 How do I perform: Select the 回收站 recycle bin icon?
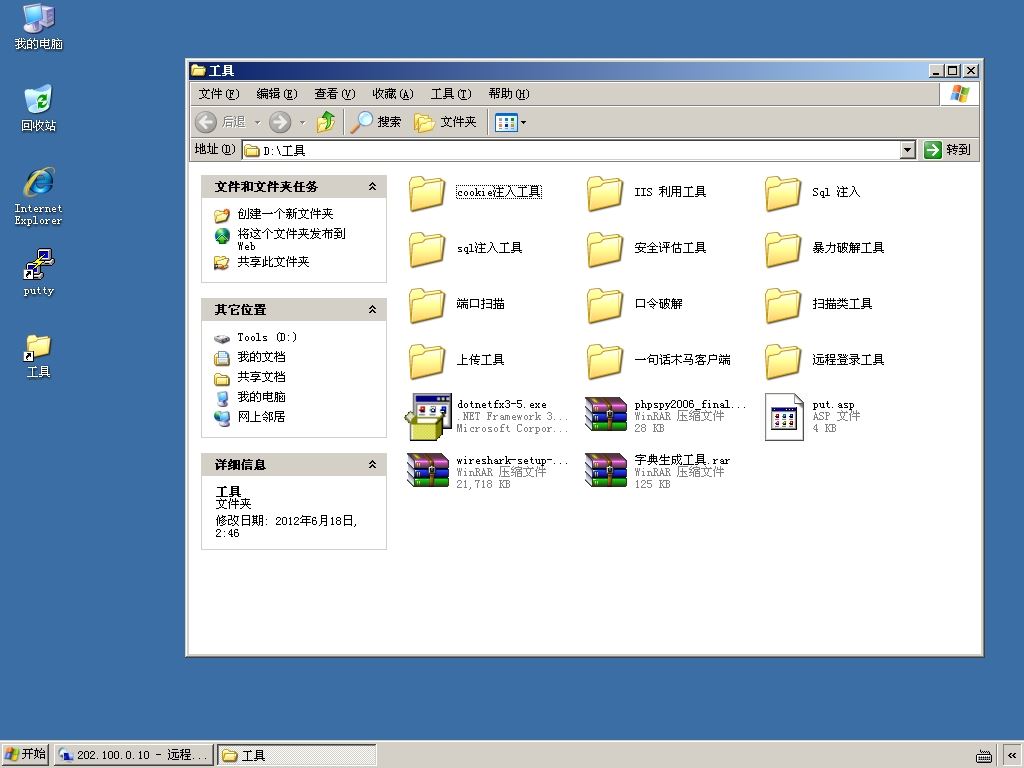(39, 108)
